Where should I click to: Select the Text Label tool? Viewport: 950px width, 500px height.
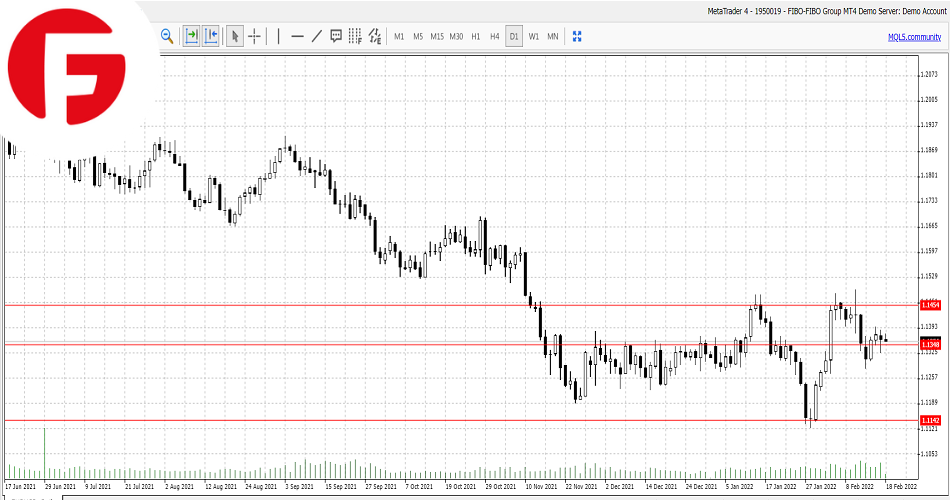pyautogui.click(x=336, y=37)
